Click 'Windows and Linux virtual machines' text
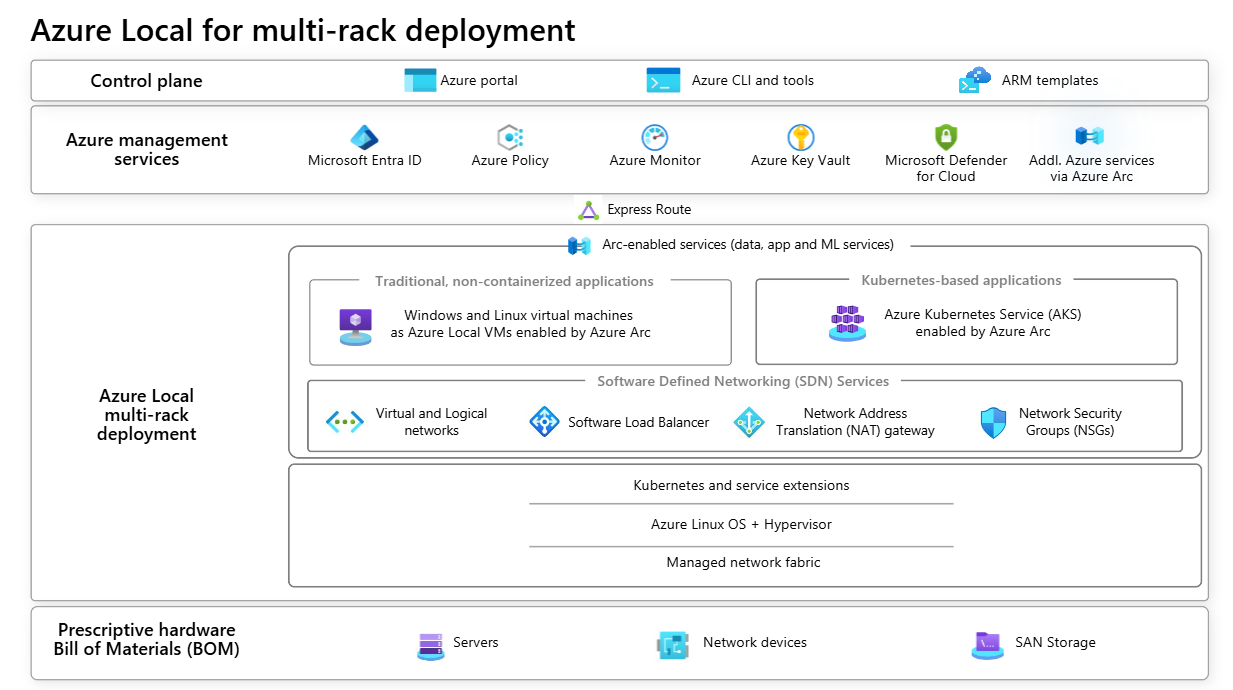The height and width of the screenshot is (690, 1233). pyautogui.click(x=519, y=315)
